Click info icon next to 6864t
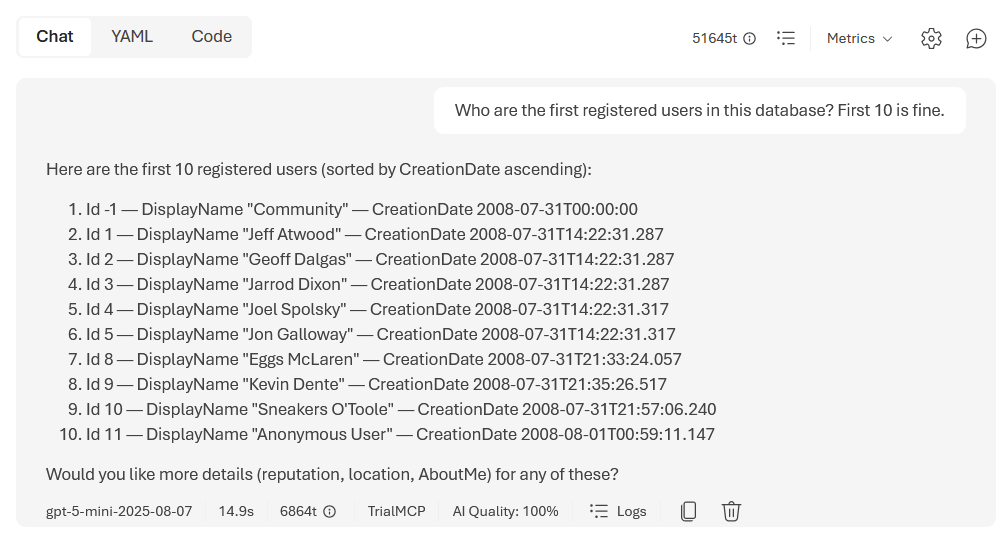1007x546 pixels. click(330, 511)
